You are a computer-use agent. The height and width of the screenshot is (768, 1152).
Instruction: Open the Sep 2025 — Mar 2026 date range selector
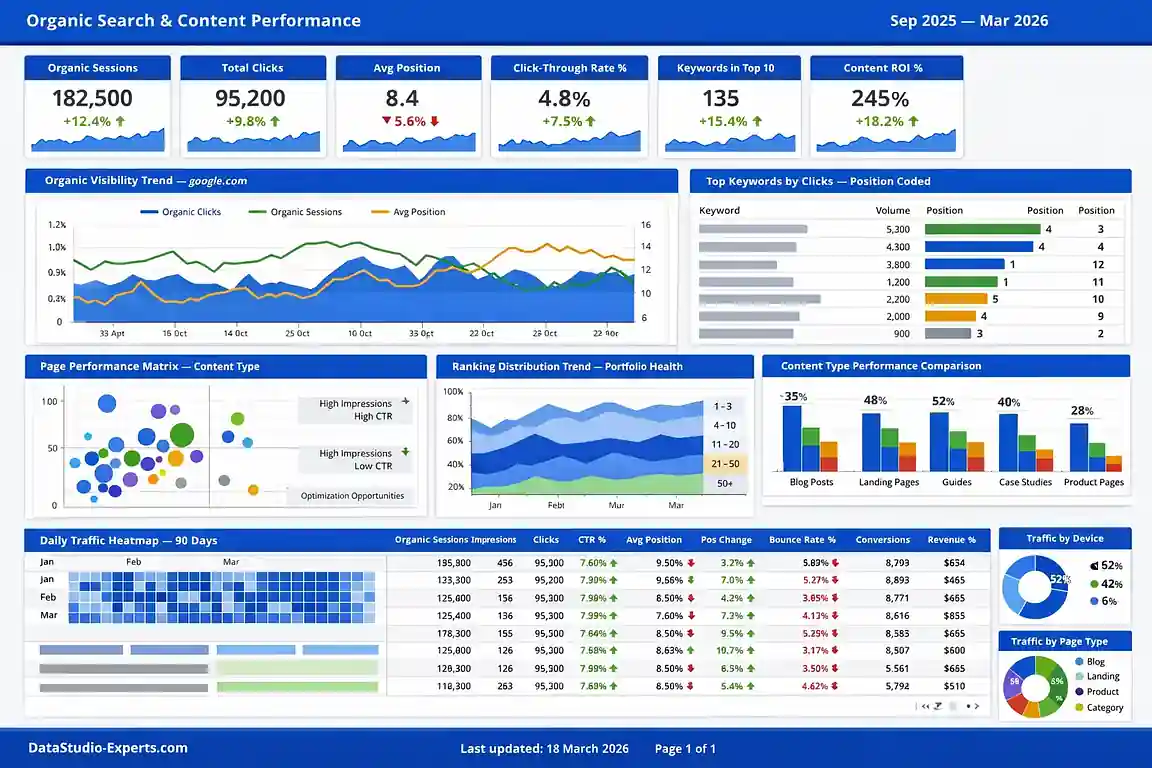click(970, 20)
